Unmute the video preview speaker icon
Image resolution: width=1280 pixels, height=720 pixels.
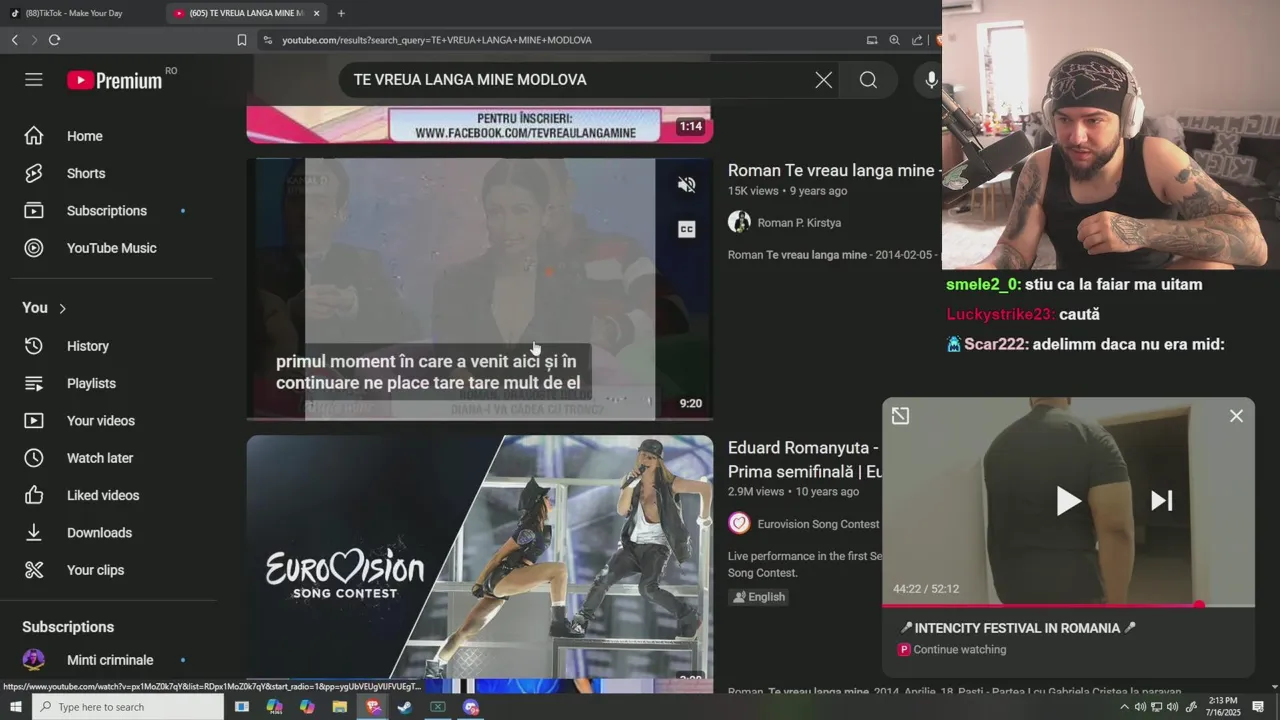click(x=686, y=185)
